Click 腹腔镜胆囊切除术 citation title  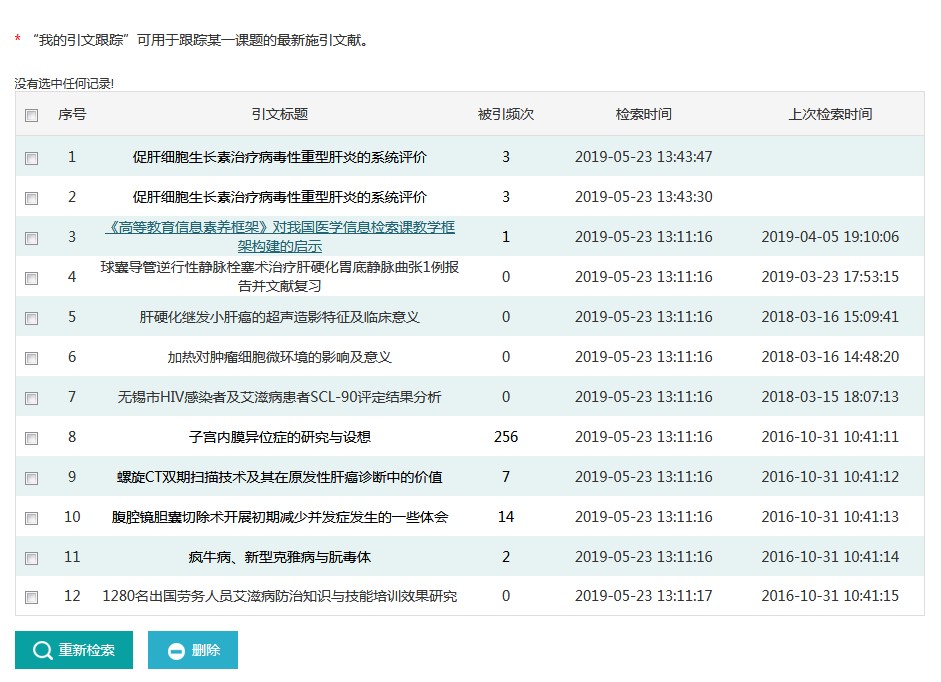[280, 517]
